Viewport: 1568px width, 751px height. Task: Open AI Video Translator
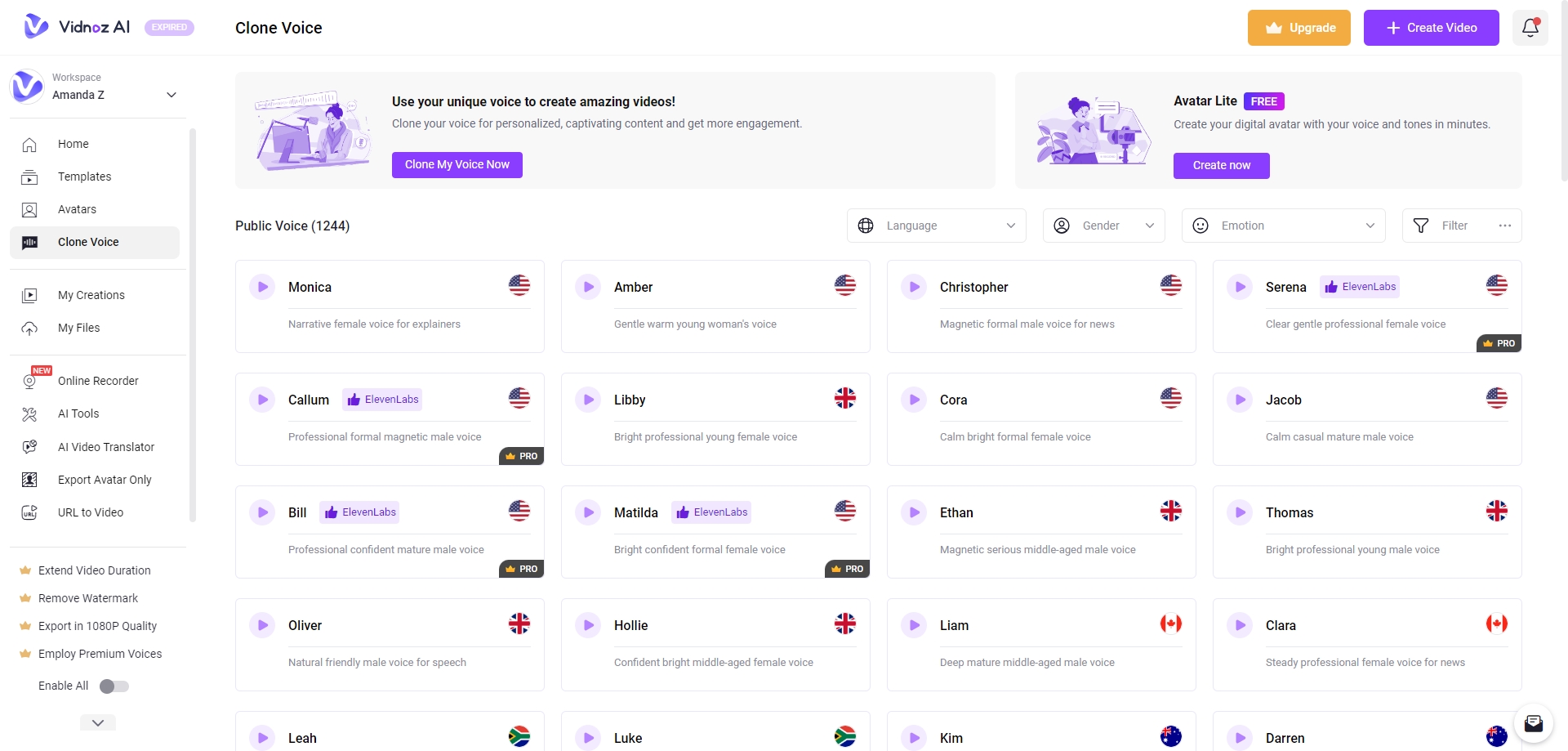[95, 447]
